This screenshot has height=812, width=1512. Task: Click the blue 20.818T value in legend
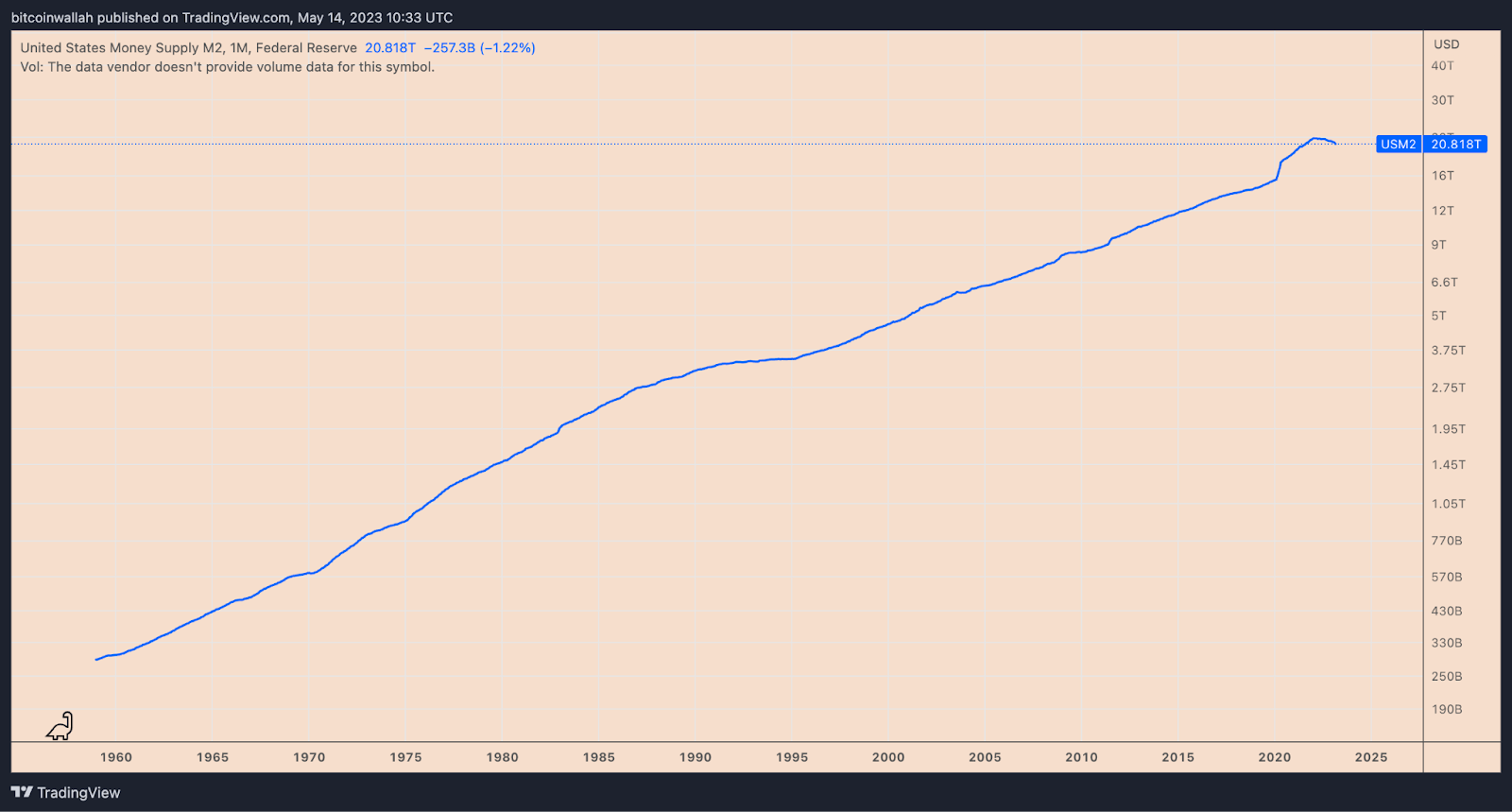(x=390, y=47)
